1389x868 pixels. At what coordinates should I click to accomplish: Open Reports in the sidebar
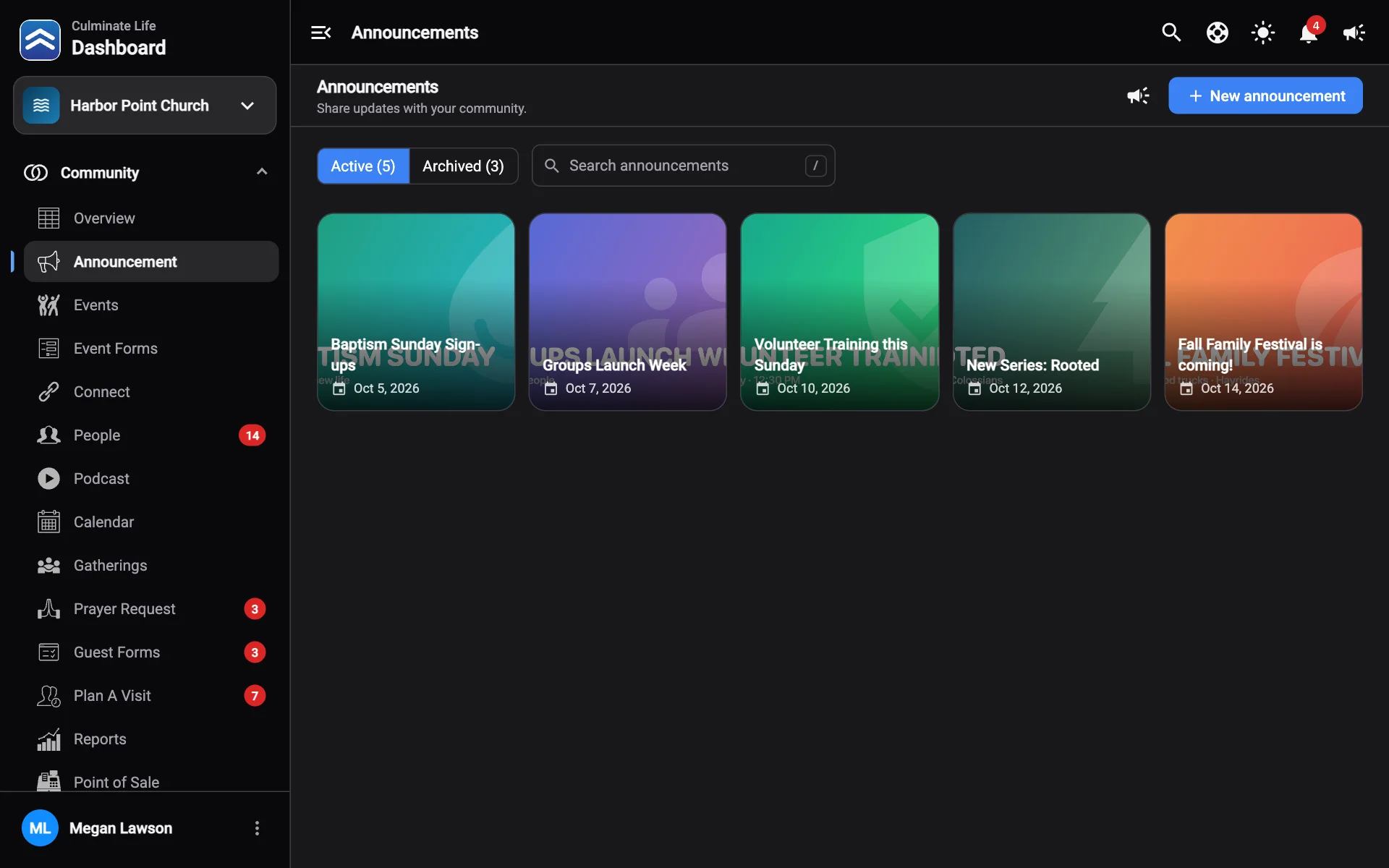151,739
